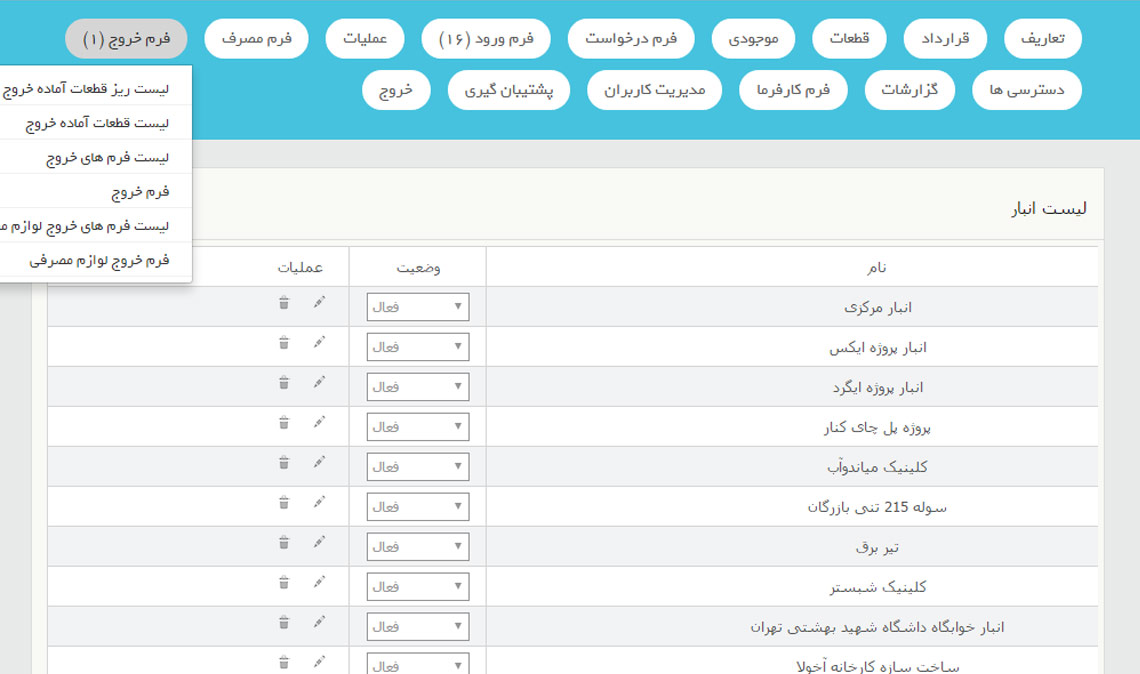Edit the انبار پروژه ایکس row
The width and height of the screenshot is (1140, 674).
tap(319, 342)
